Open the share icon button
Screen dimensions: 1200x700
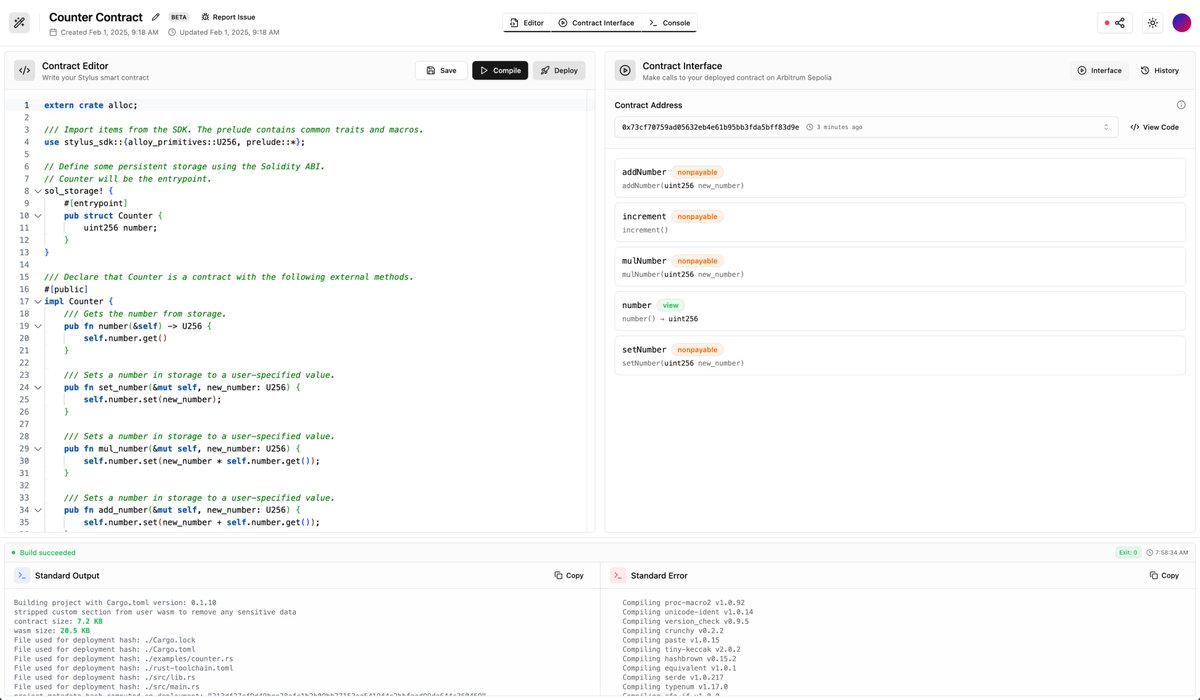1114,23
